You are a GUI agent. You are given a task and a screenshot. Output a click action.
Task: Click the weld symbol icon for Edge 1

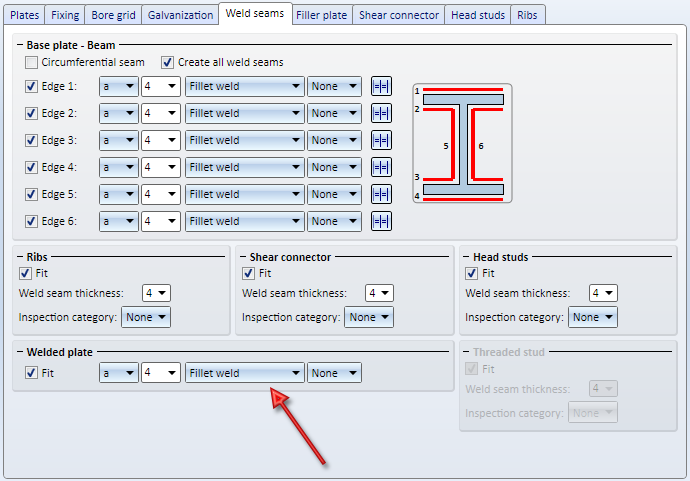pyautogui.click(x=381, y=86)
